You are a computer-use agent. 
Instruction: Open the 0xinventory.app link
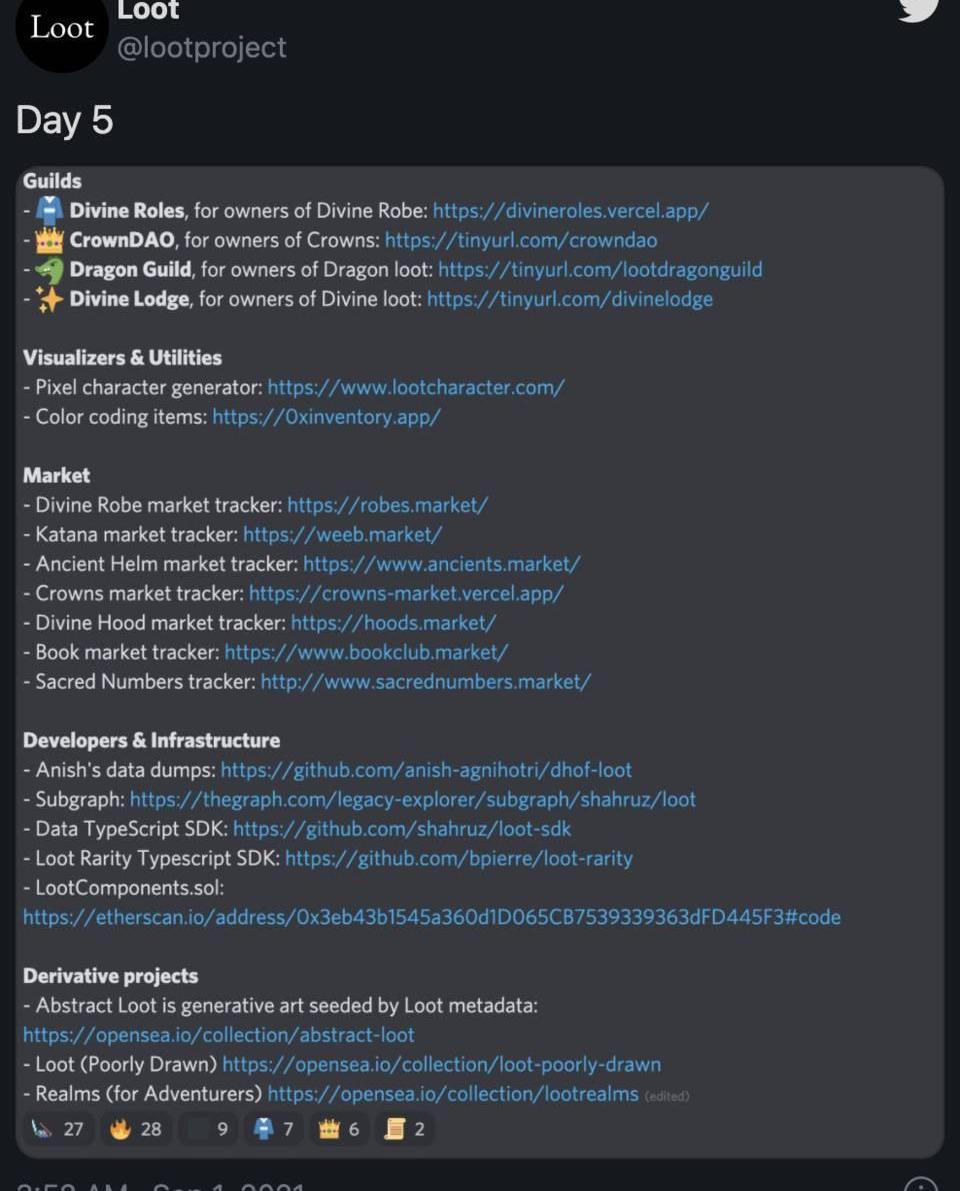[x=326, y=416]
